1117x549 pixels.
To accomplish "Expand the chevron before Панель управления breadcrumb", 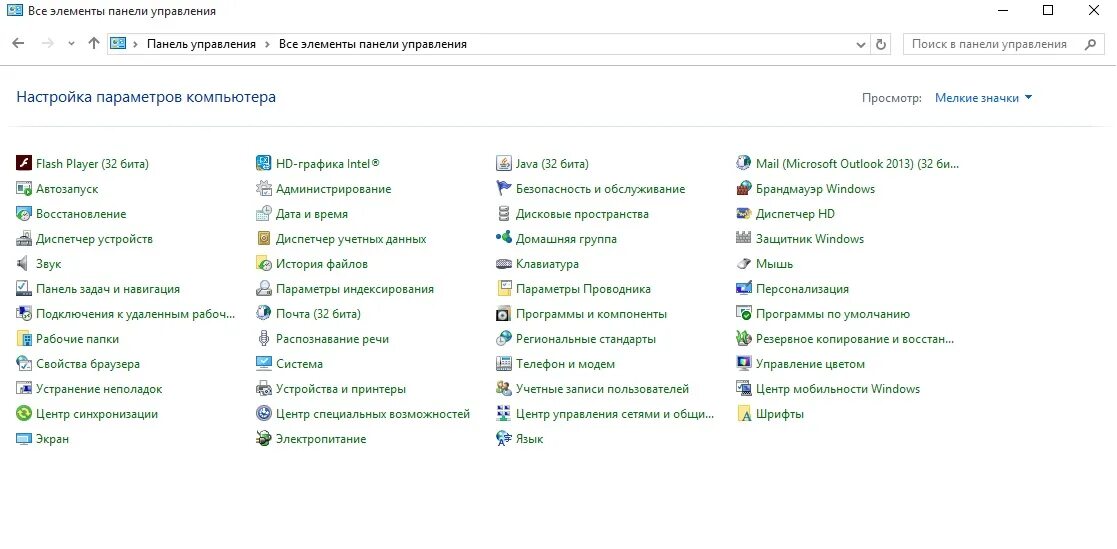I will (135, 44).
